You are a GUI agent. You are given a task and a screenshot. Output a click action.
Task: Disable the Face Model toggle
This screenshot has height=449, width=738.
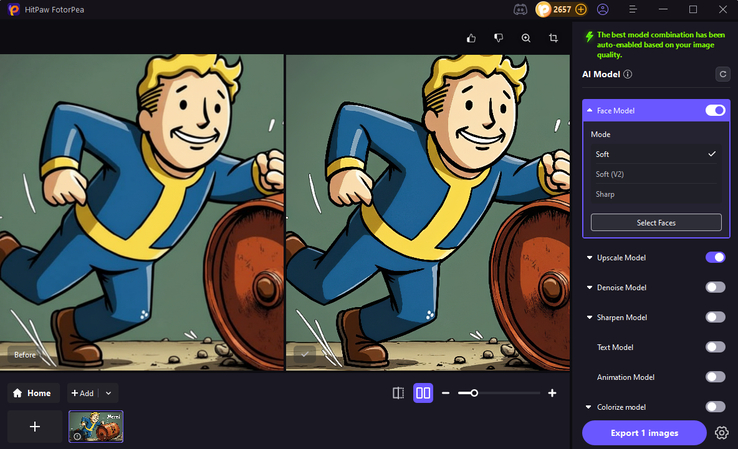(x=715, y=111)
